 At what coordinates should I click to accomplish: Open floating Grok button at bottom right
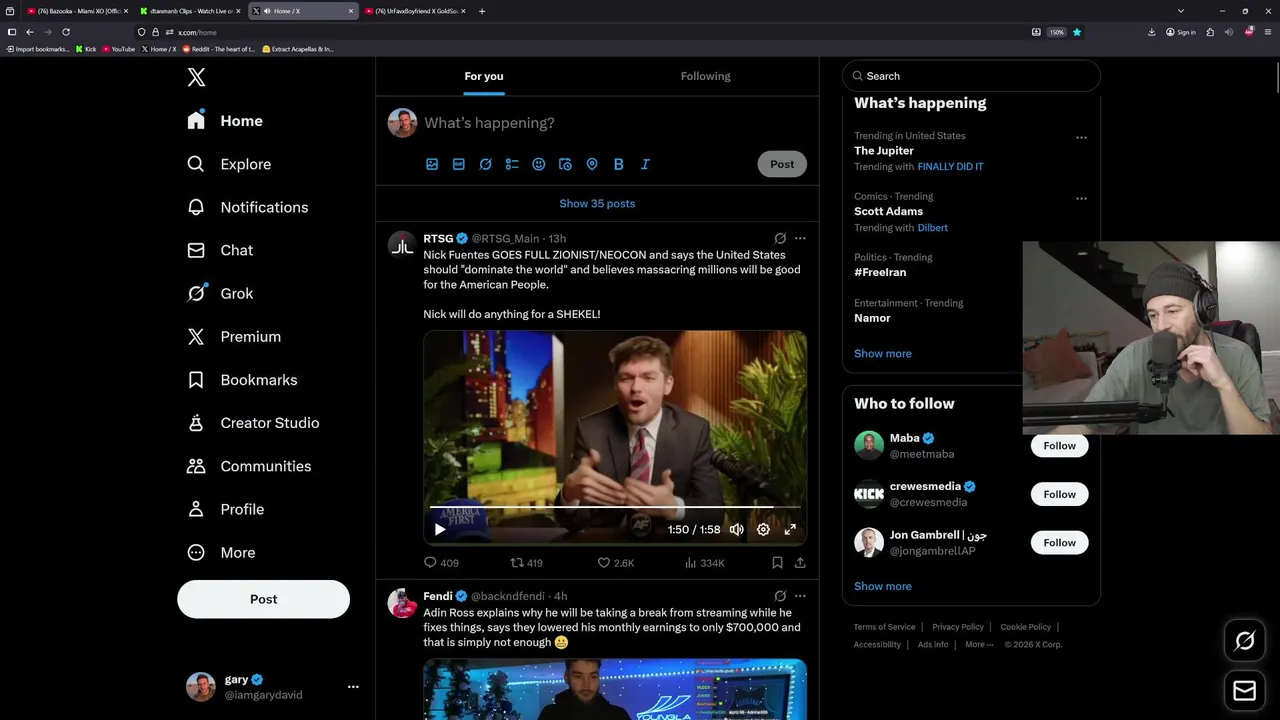(1245, 641)
